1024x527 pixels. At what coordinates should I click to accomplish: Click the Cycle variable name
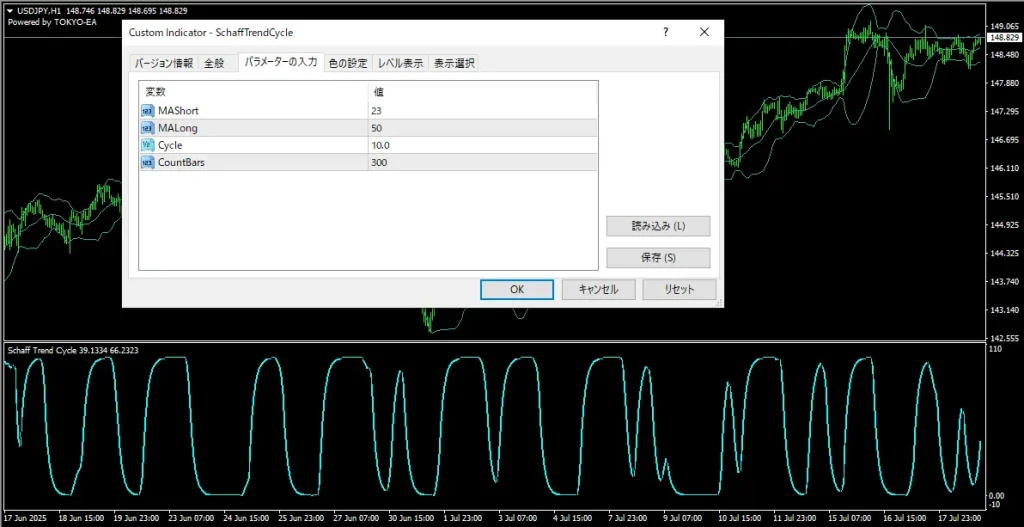click(x=170, y=145)
